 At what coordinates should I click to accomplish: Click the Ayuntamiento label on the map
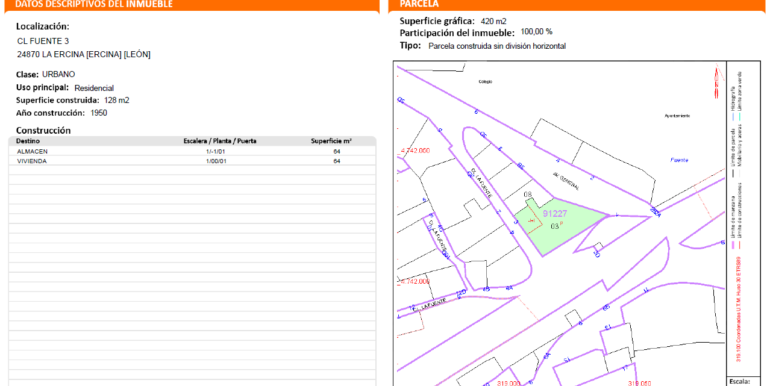point(677,116)
